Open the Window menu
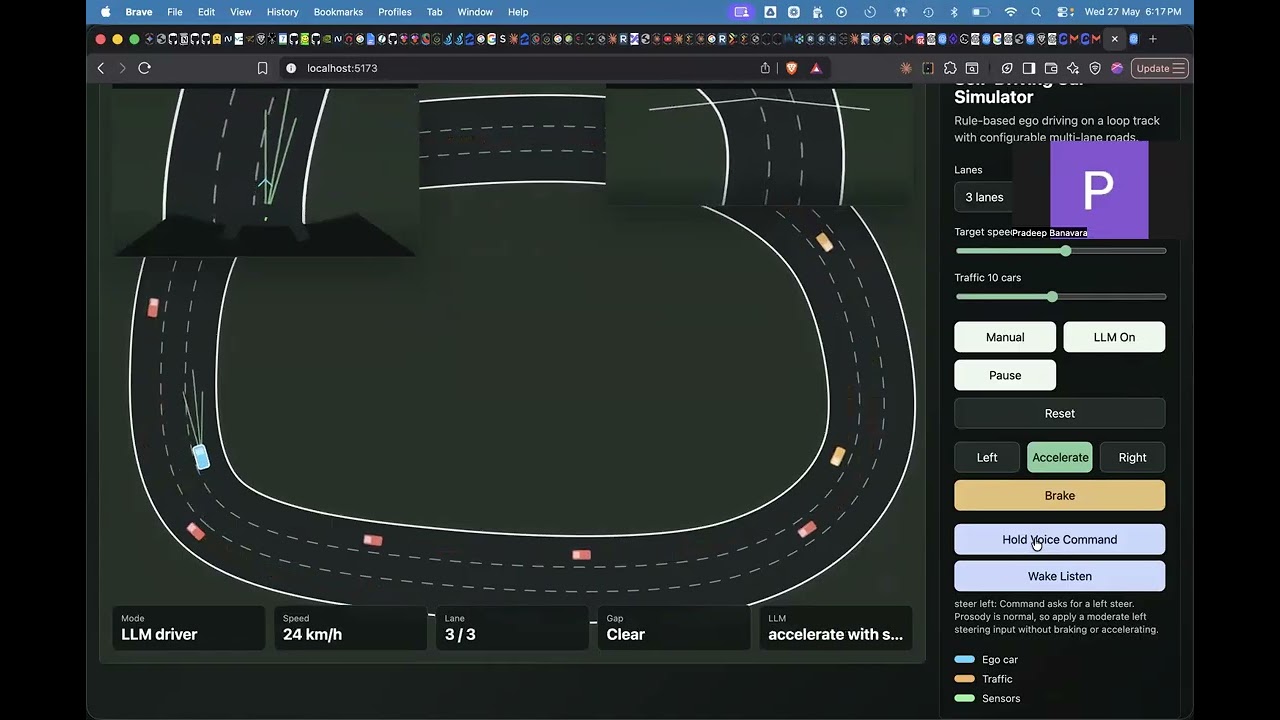Viewport: 1280px width, 720px height. coord(475,12)
